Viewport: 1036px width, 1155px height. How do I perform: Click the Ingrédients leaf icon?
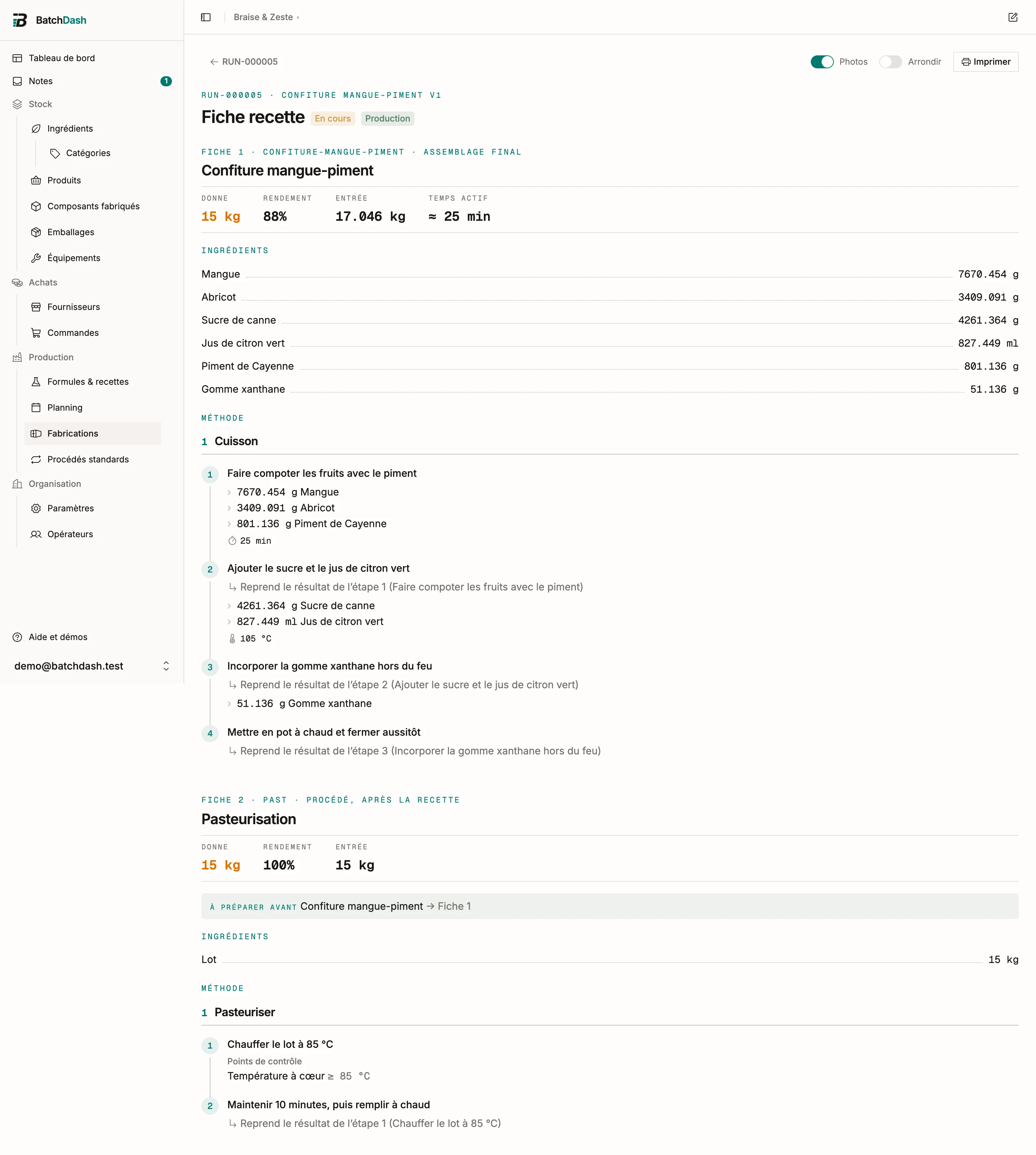click(x=36, y=129)
